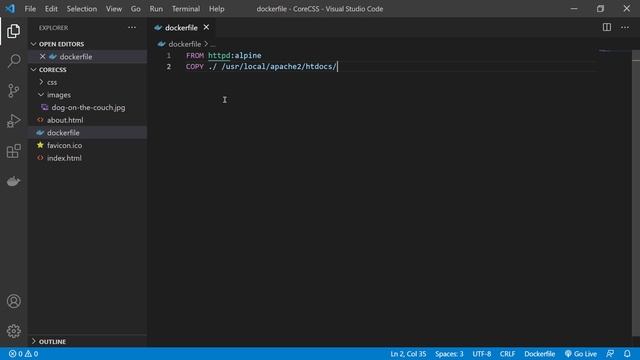The image size is (640, 360).
Task: Open the Explorer view in activity bar
Action: [x=13, y=31]
